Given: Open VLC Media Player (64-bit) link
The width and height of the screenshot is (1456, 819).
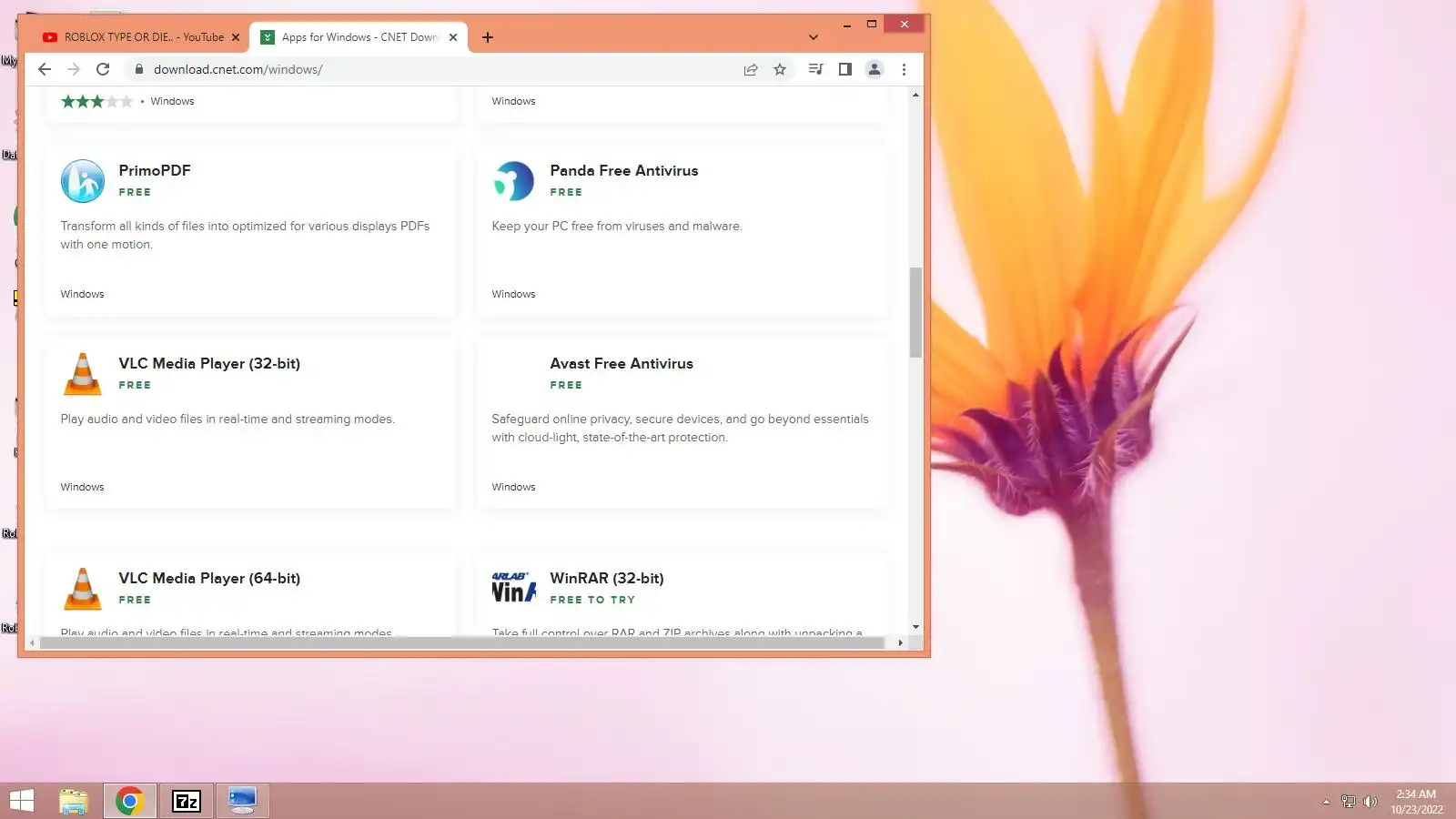Looking at the screenshot, I should coord(209,578).
